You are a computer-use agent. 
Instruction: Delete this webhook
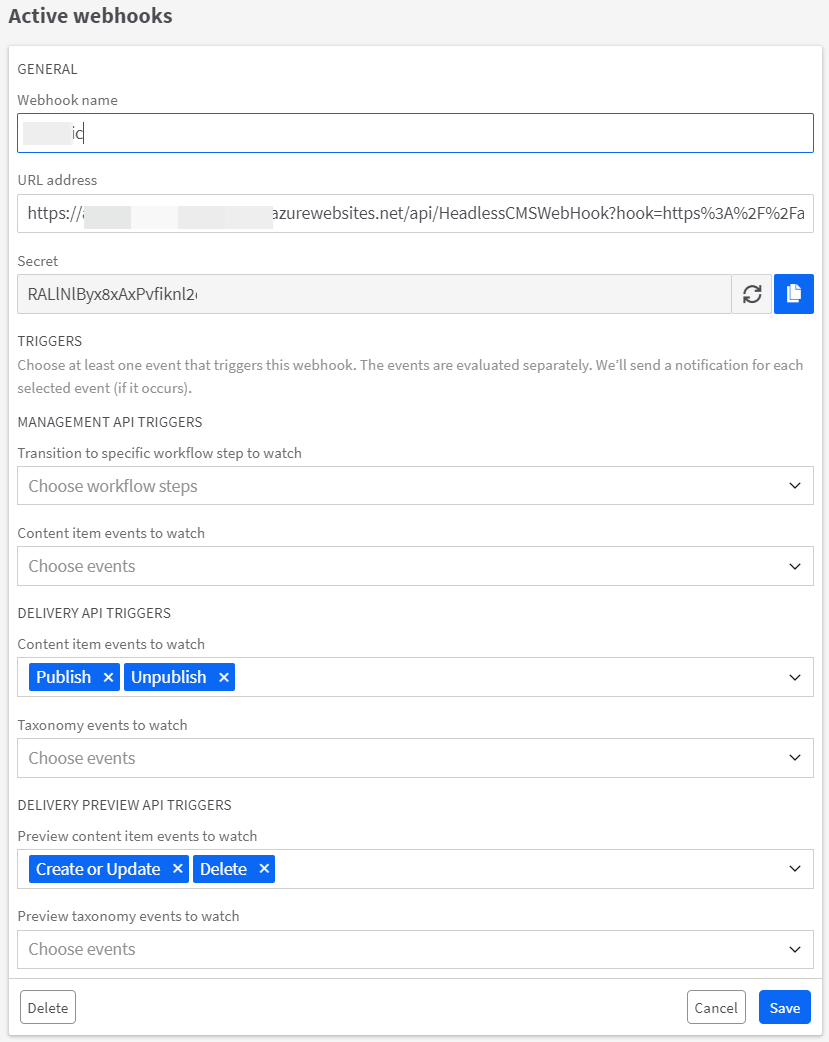pos(47,1007)
